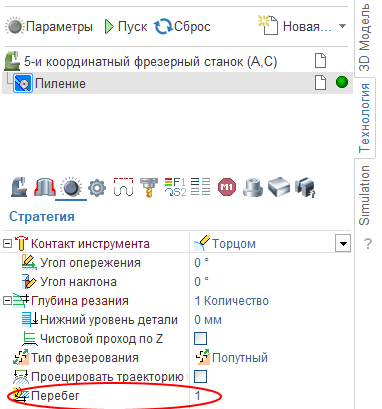Open the F1 S2 feeds and speeds icon
The width and height of the screenshot is (382, 409).
point(175,187)
